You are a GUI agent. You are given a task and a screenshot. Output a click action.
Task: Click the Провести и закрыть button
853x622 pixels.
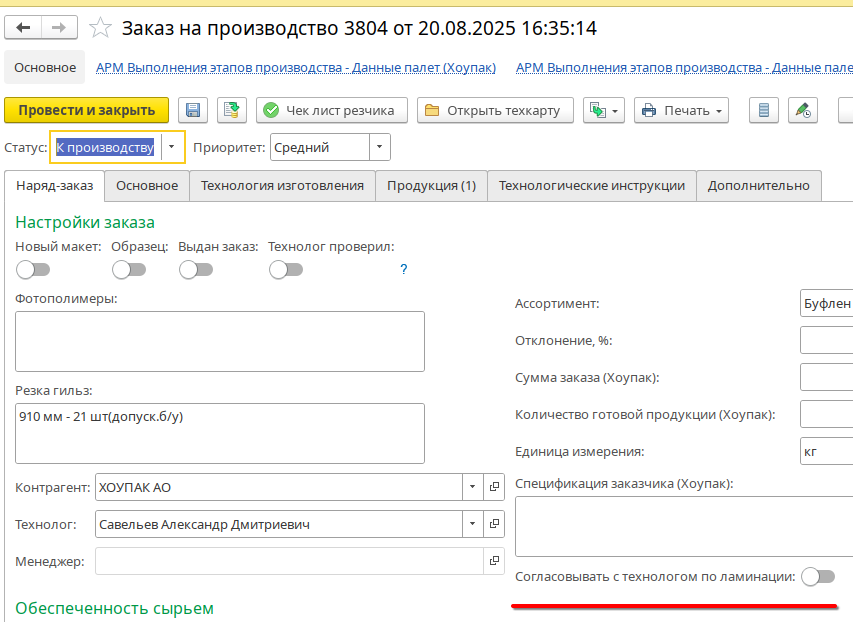point(87,110)
